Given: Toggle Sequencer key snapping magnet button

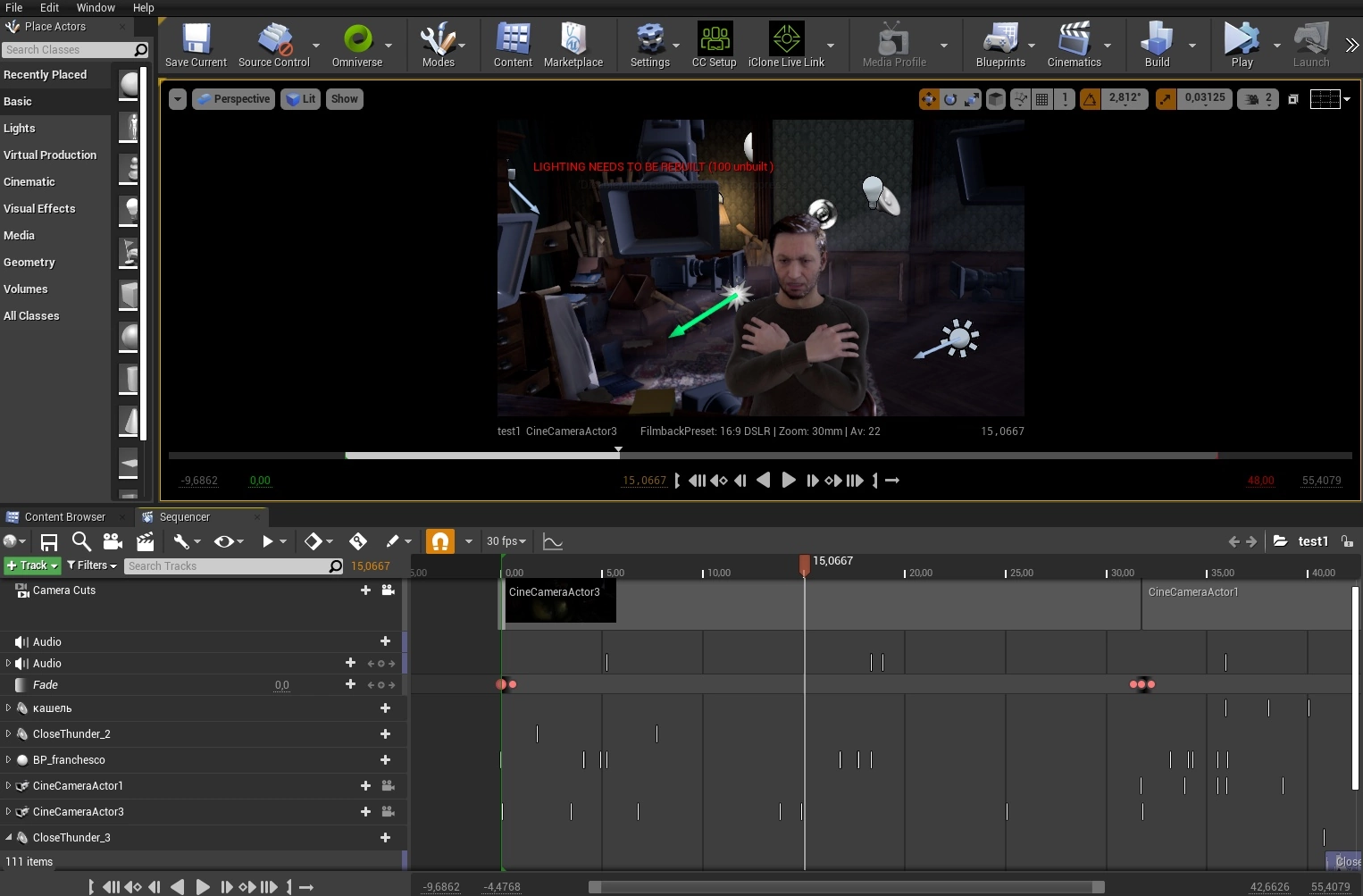Looking at the screenshot, I should (440, 541).
